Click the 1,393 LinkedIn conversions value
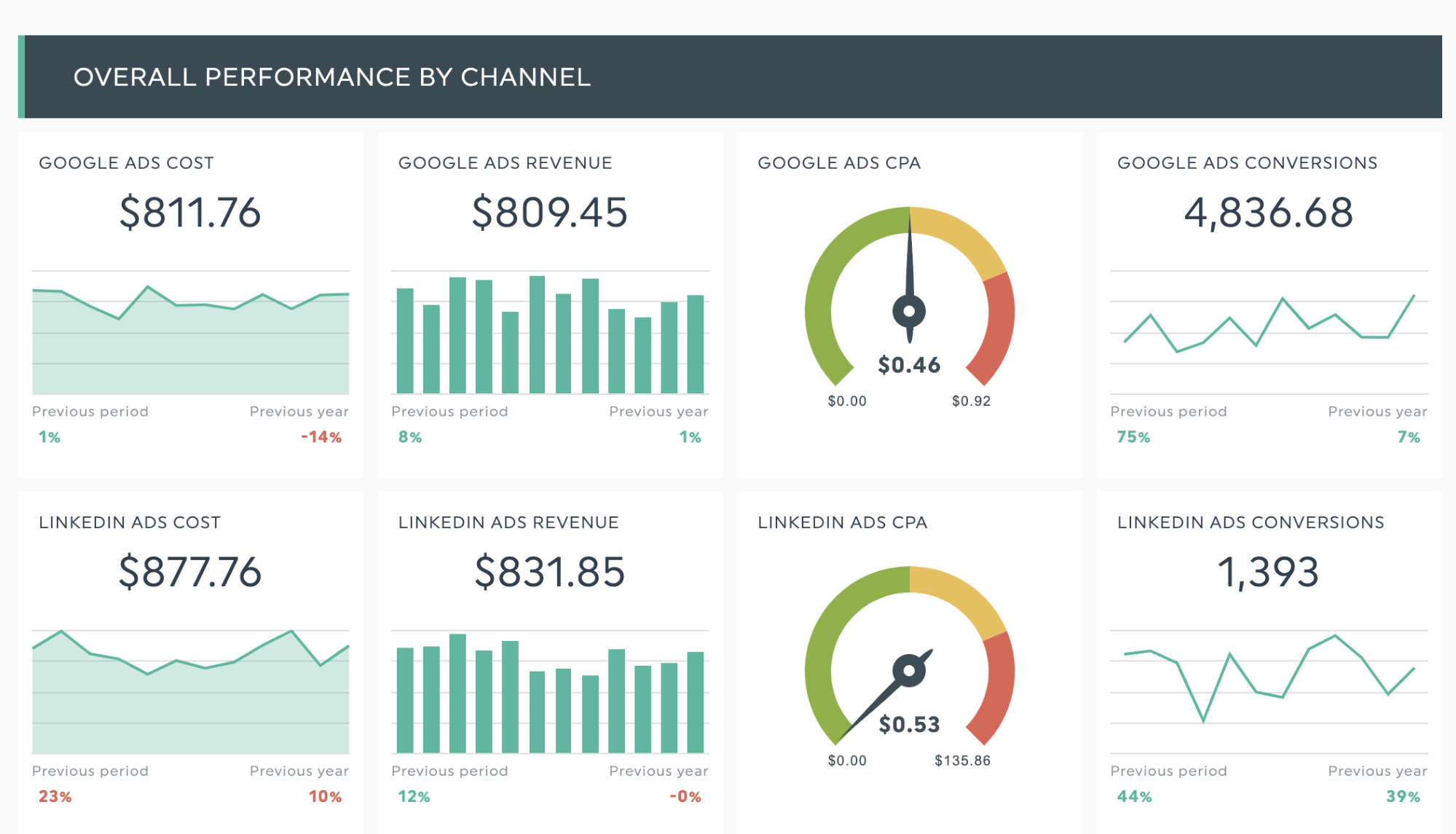 tap(1268, 572)
